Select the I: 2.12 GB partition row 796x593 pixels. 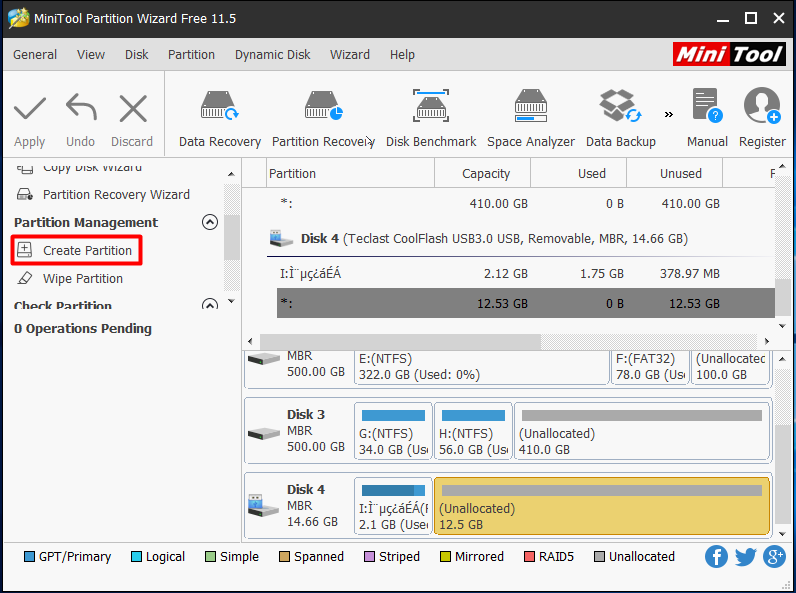pyautogui.click(x=525, y=273)
